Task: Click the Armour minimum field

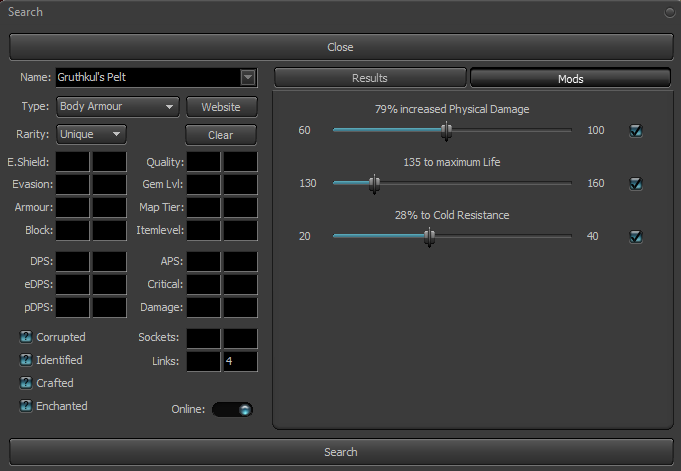Action: click(73, 208)
